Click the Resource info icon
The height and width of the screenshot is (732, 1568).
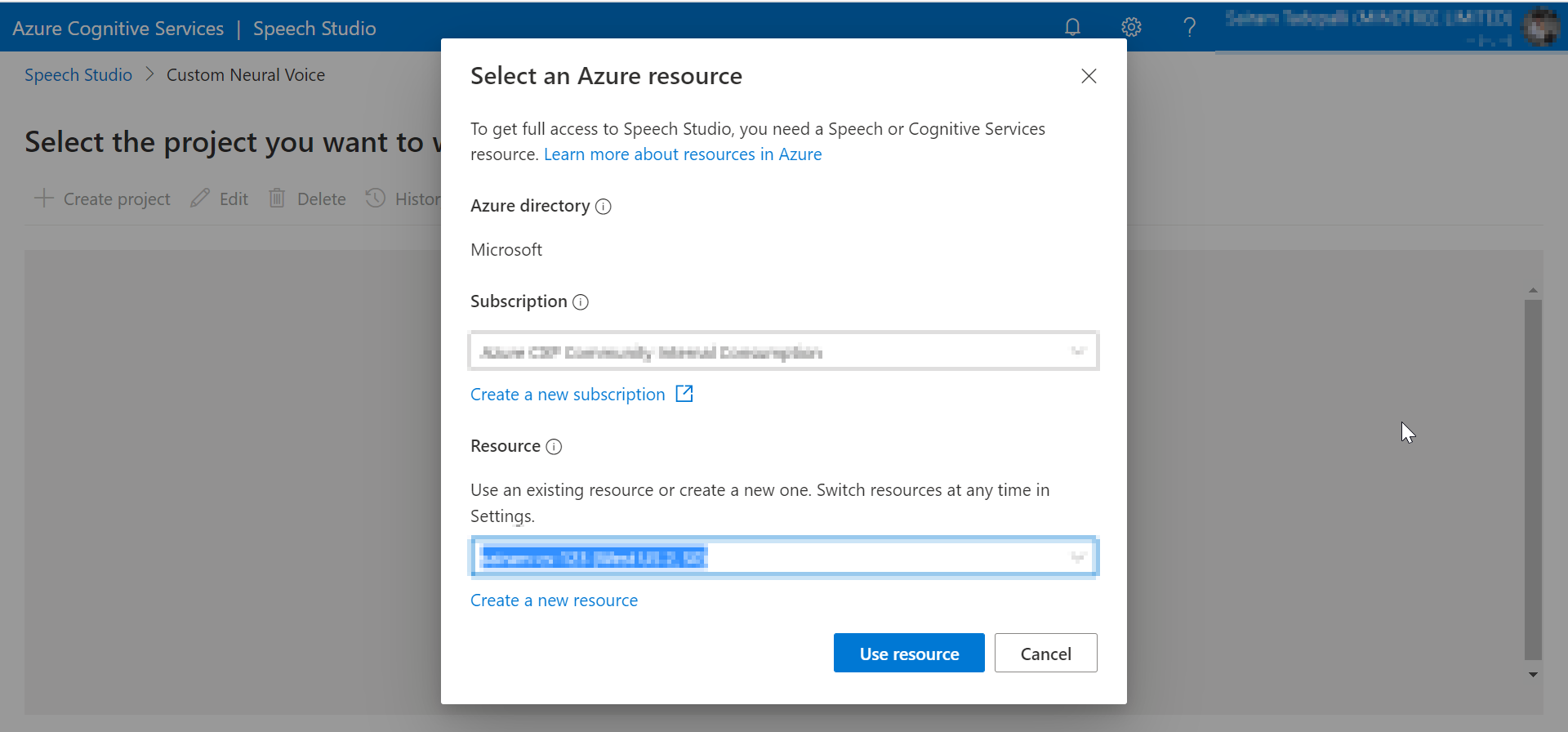(x=554, y=447)
